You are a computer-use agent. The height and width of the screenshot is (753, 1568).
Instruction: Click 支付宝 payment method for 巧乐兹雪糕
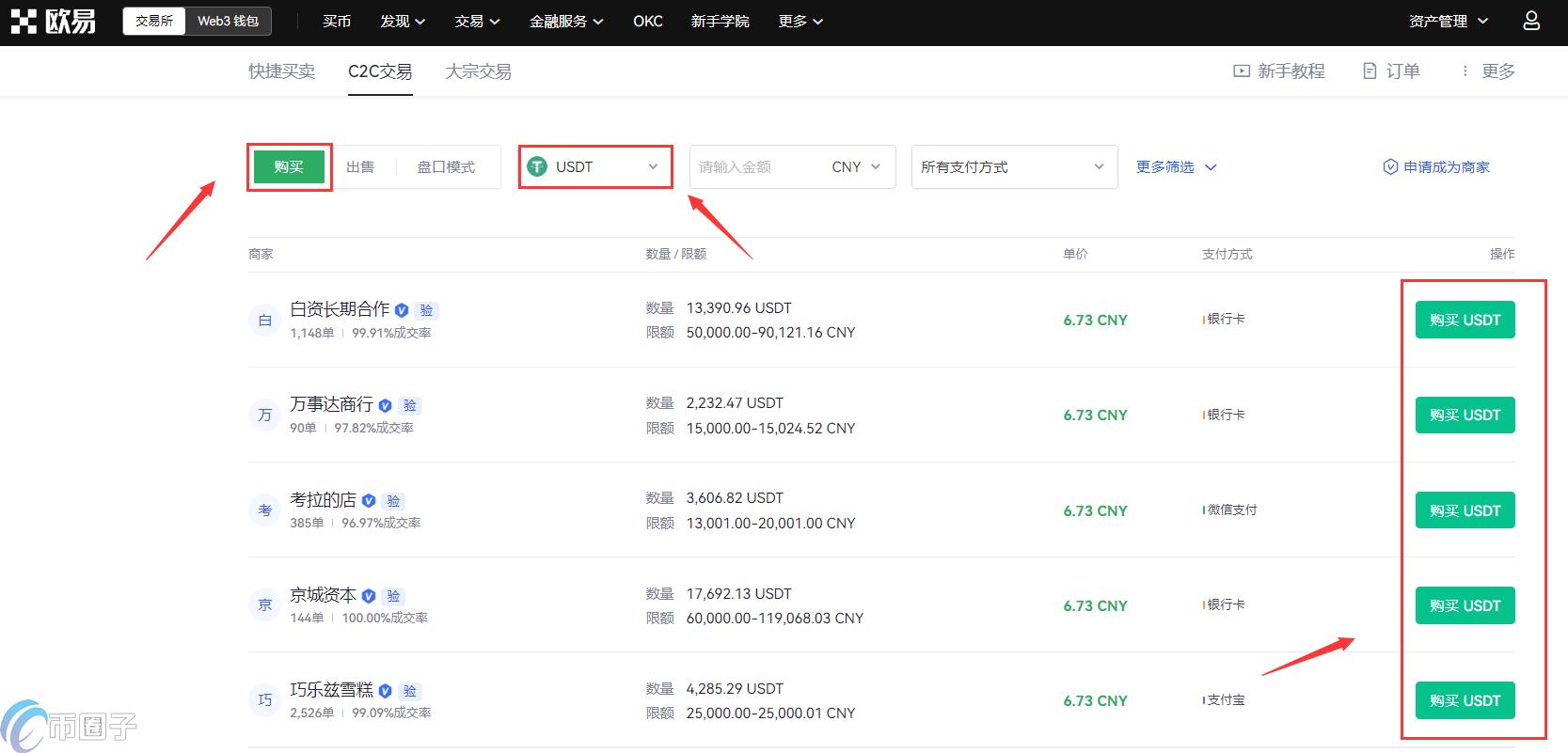tap(1227, 700)
